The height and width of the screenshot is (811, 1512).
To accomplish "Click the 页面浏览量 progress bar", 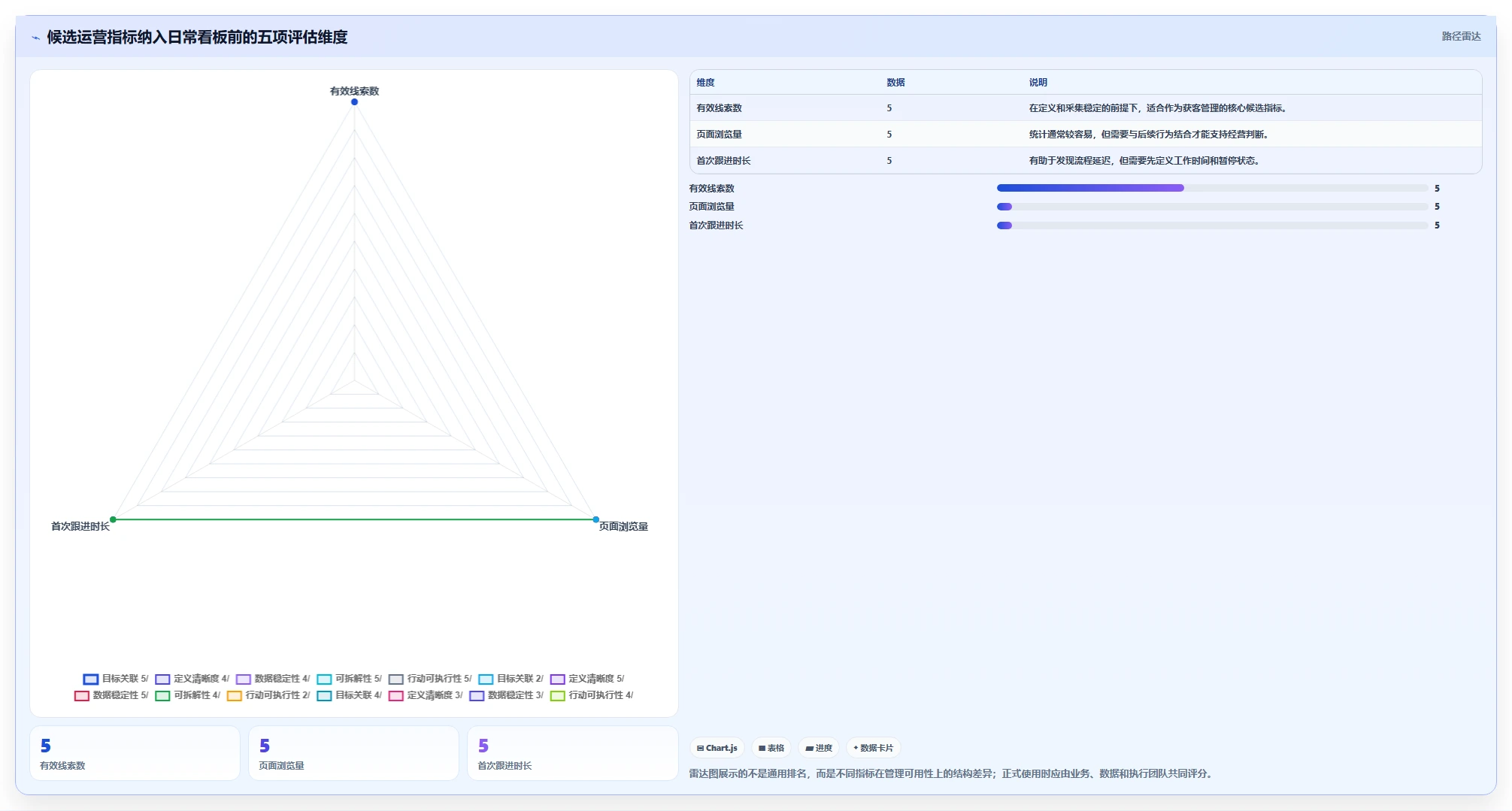I will point(1212,207).
